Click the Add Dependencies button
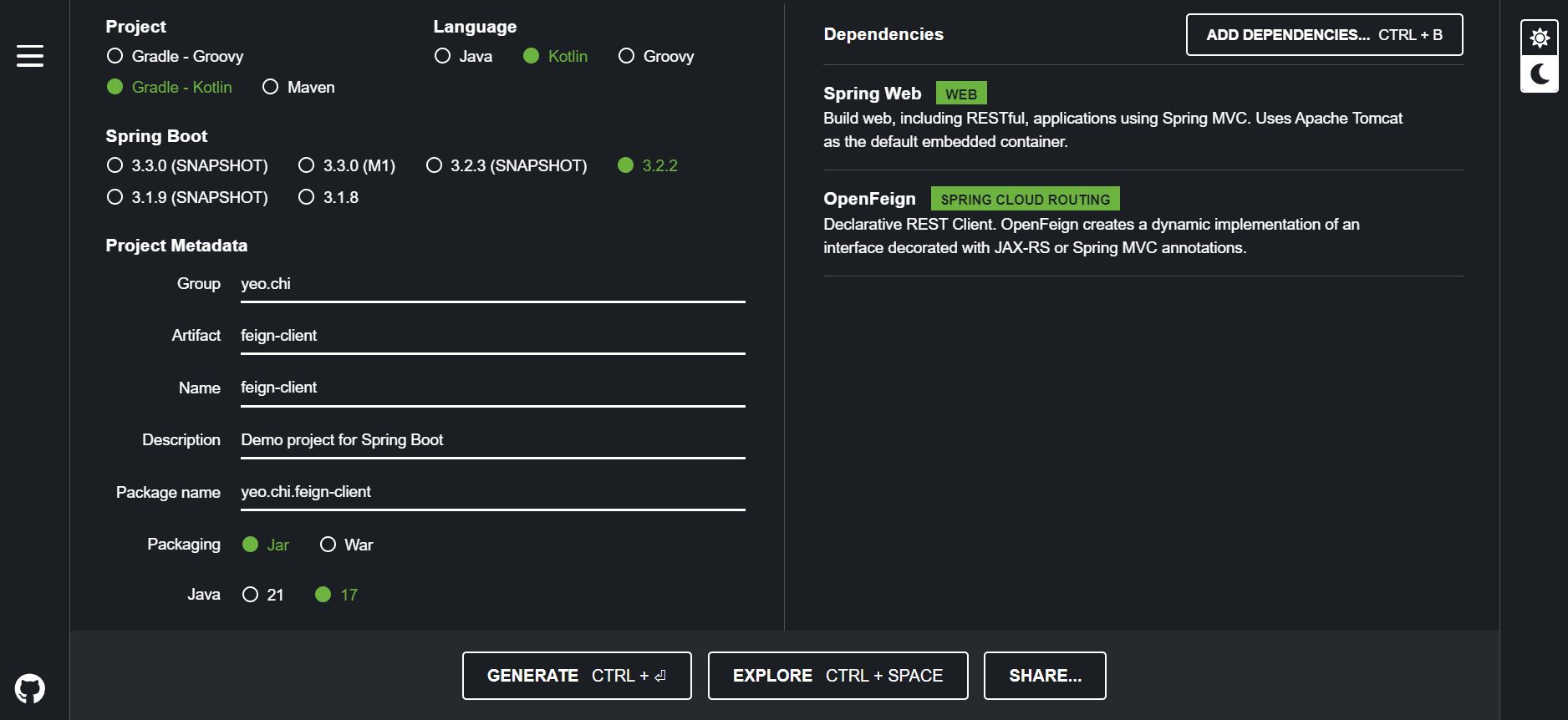 (x=1324, y=35)
